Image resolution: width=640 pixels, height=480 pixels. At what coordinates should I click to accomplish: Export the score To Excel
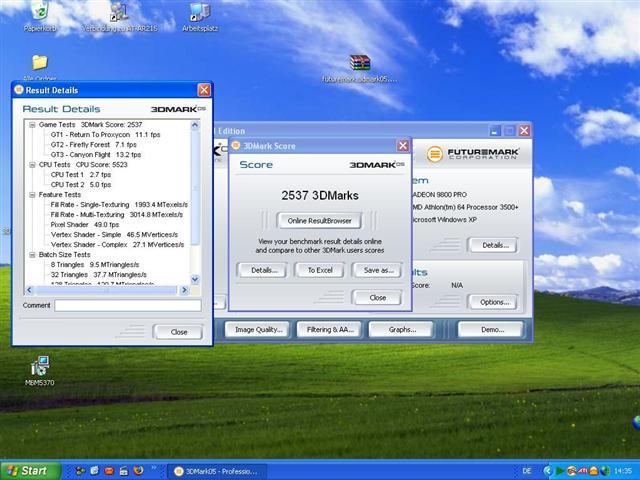(320, 270)
